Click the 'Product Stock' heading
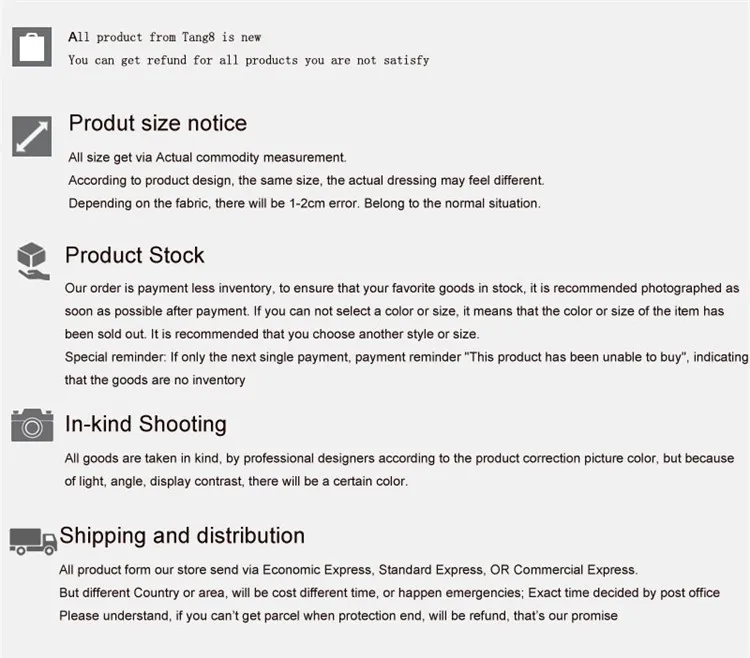750x658 pixels. 134,255
